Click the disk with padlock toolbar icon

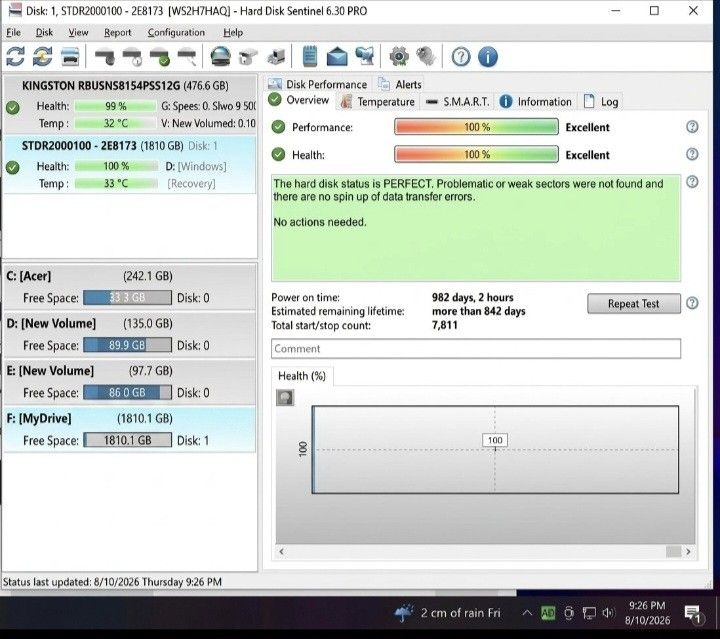[248, 57]
